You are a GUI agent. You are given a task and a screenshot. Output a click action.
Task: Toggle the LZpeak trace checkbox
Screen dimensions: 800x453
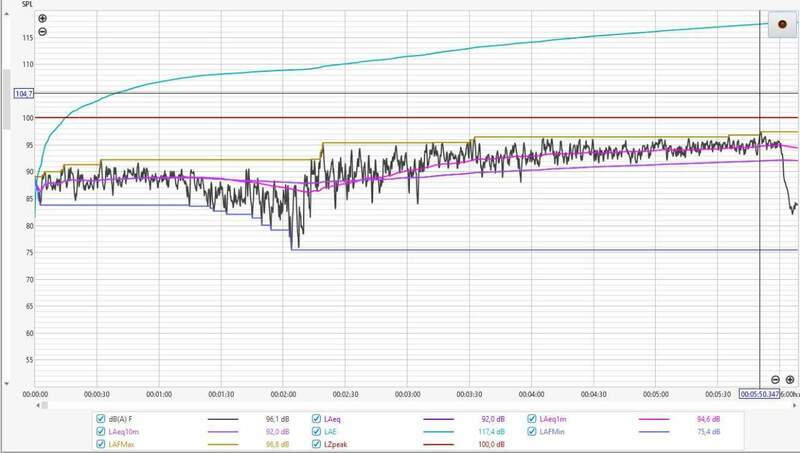(317, 444)
